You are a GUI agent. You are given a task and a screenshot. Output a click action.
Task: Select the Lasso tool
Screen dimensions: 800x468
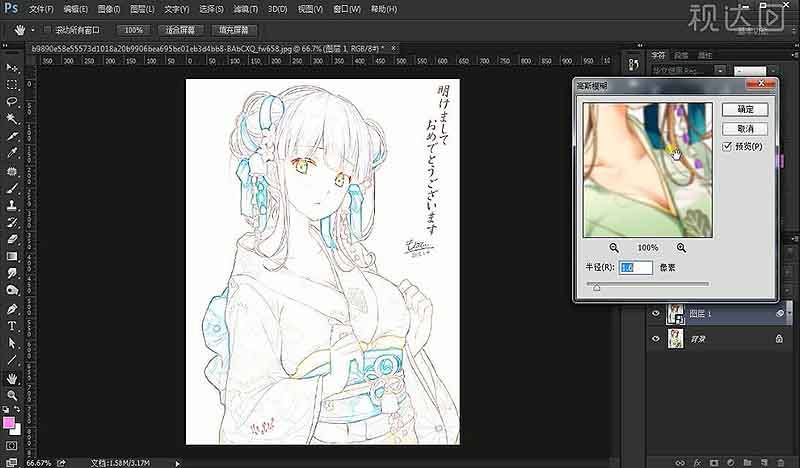(x=12, y=102)
